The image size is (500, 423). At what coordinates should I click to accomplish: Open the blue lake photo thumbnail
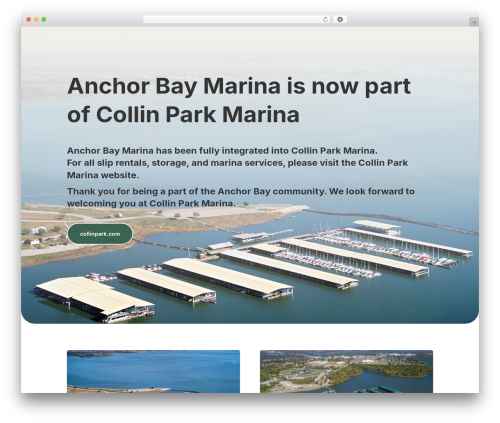tap(153, 371)
